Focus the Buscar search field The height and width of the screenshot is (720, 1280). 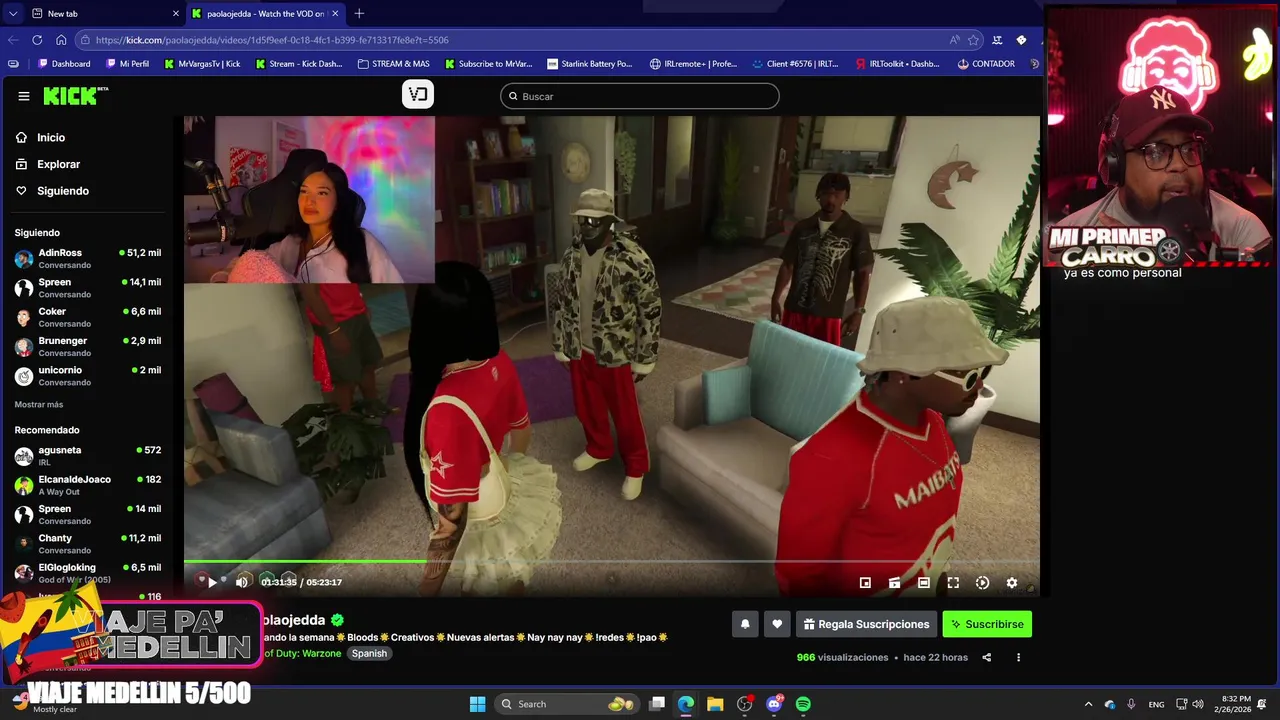click(640, 96)
